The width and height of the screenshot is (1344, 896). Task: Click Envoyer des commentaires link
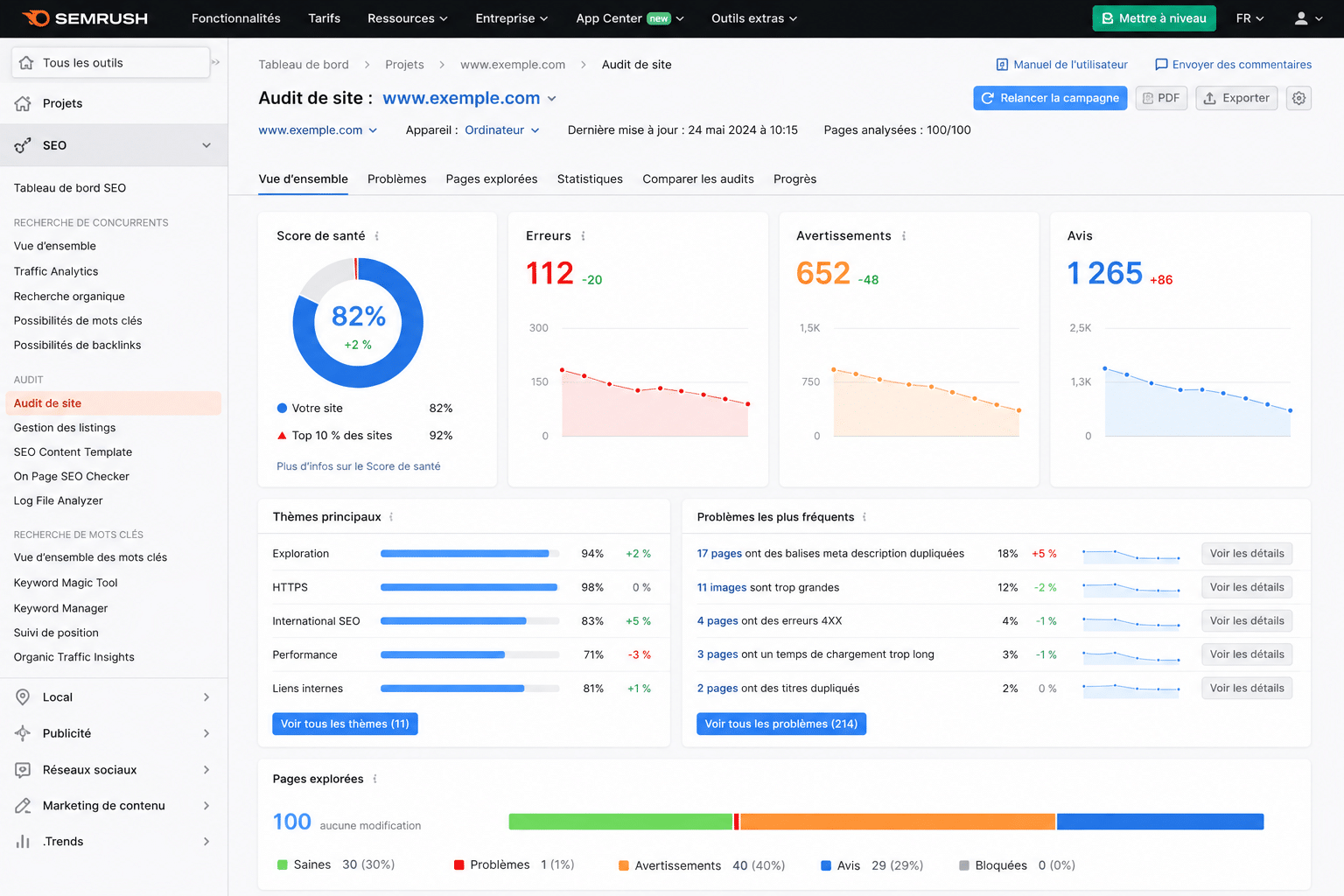tap(1233, 65)
